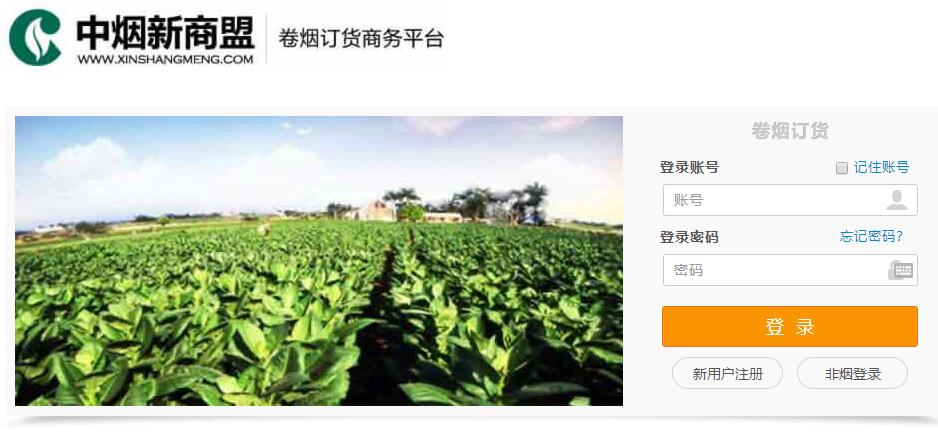The image size is (938, 438).
Task: Click the farmhouse building in banner photo
Action: [377, 211]
